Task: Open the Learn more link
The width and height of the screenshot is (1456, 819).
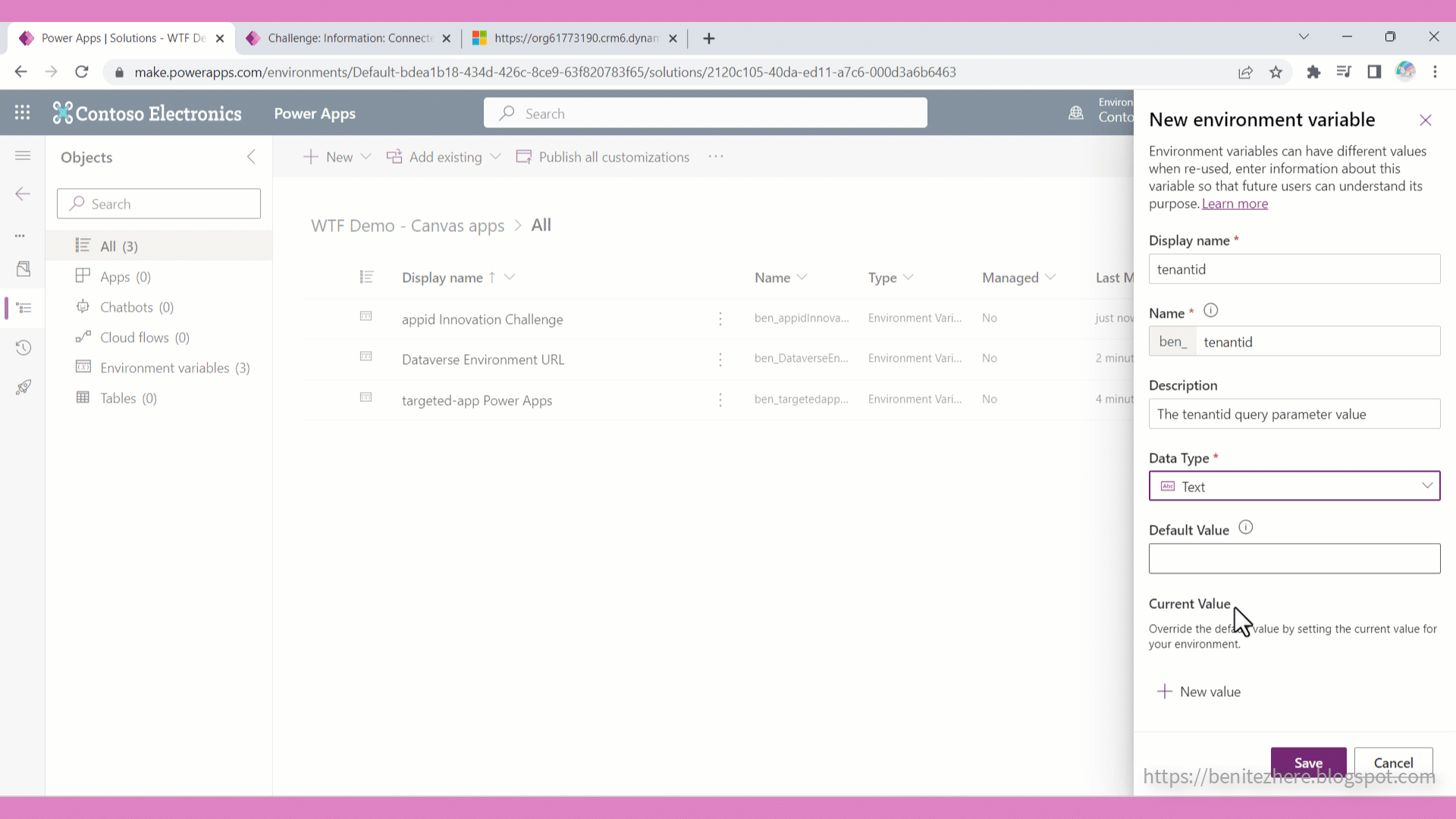Action: (x=1235, y=204)
